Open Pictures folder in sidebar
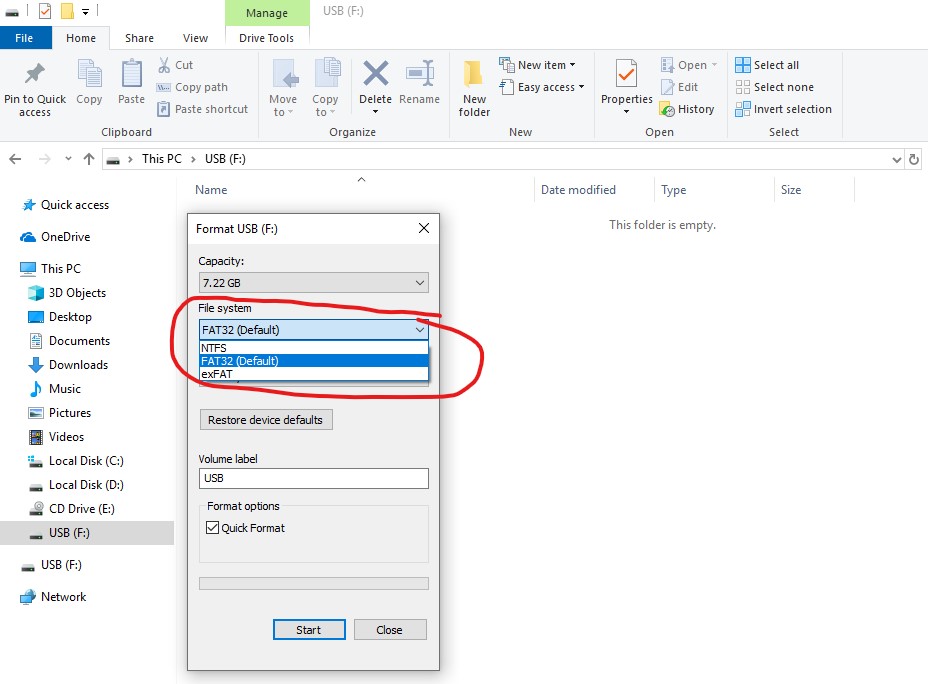The height and width of the screenshot is (684, 928). 59,412
